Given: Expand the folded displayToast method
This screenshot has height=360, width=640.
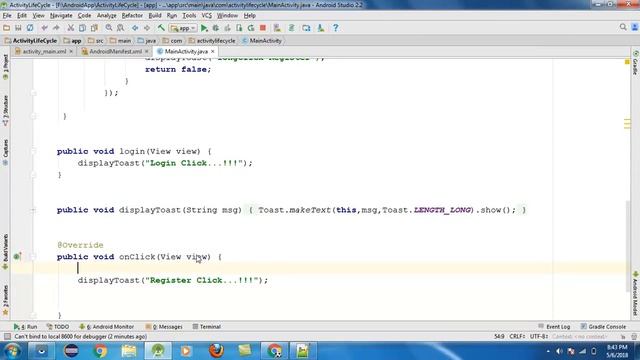Looking at the screenshot, I should tap(33, 210).
